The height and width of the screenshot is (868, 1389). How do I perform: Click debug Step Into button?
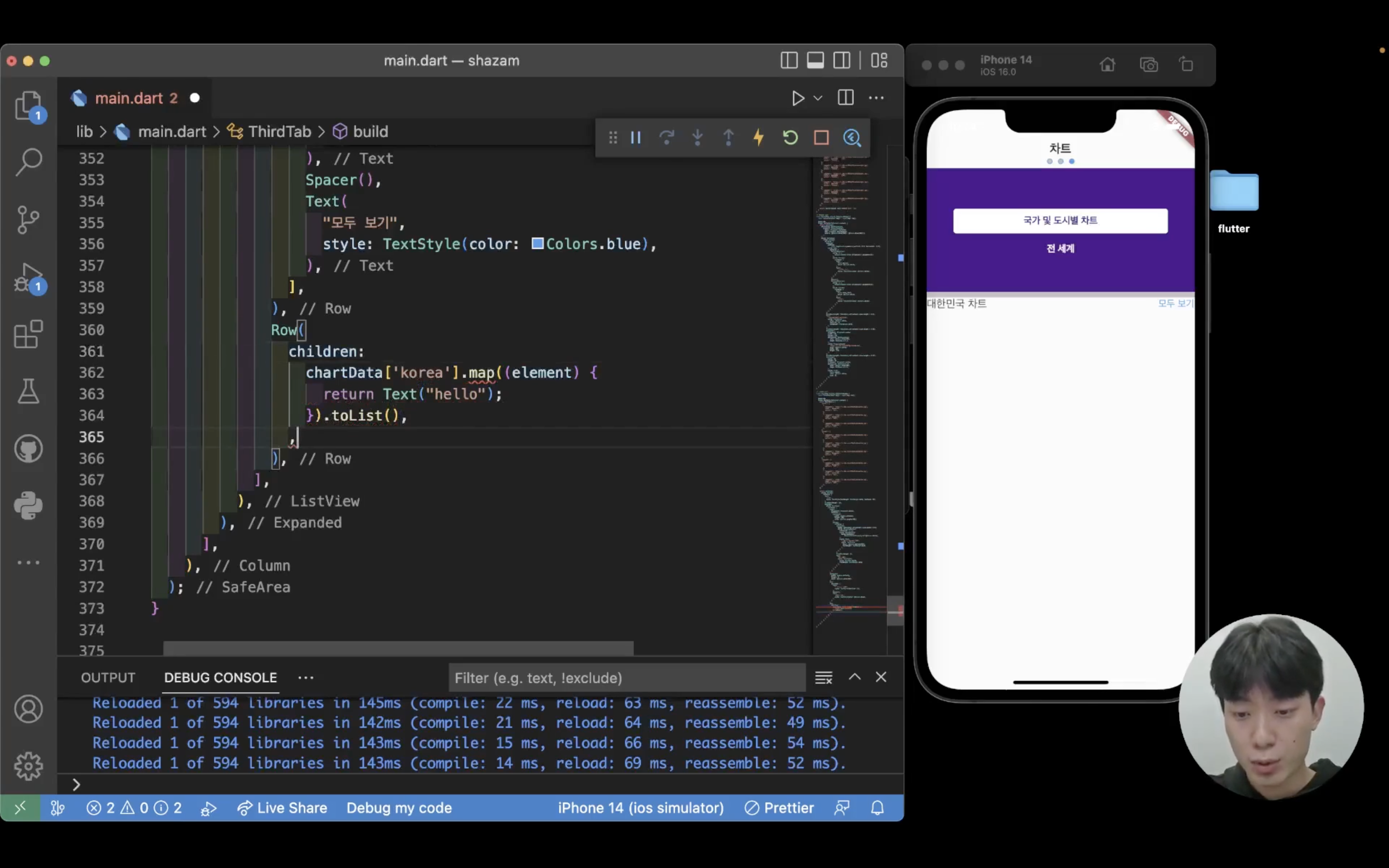(x=697, y=138)
